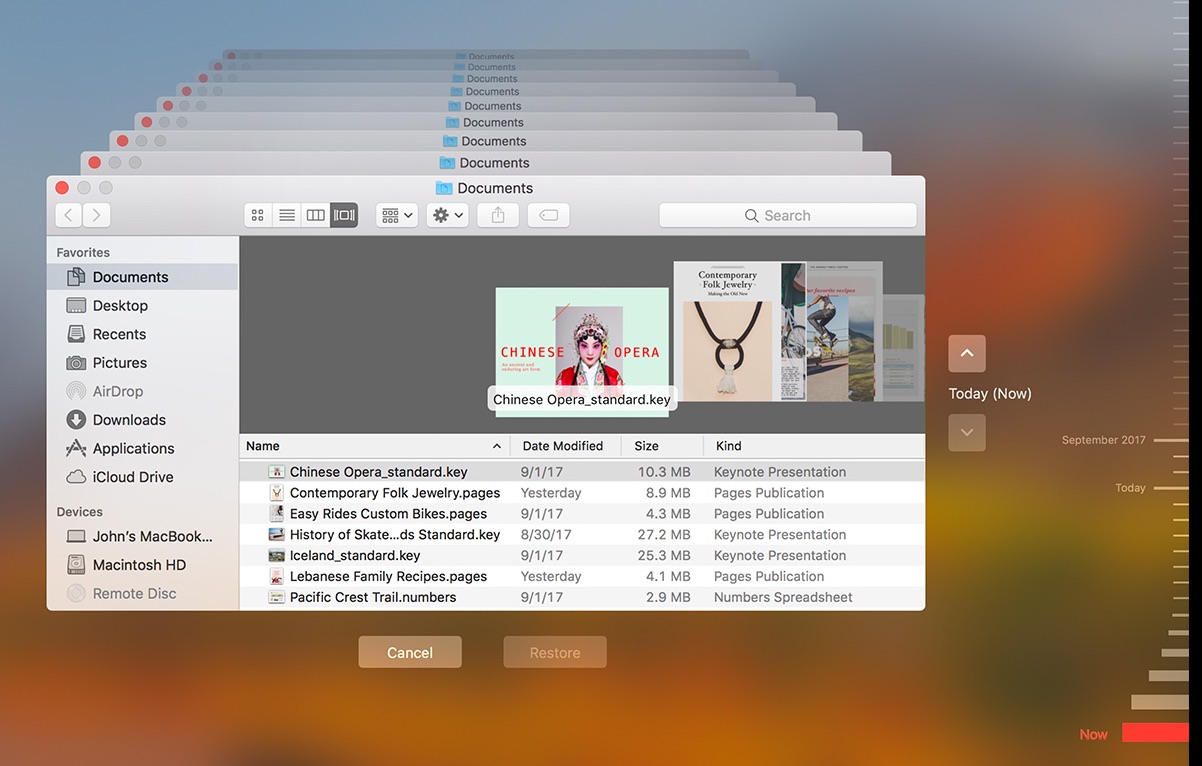Viewport: 1202px width, 766px height.
Task: Click the Pacific Crest Trail.numbers file icon
Action: click(x=277, y=598)
